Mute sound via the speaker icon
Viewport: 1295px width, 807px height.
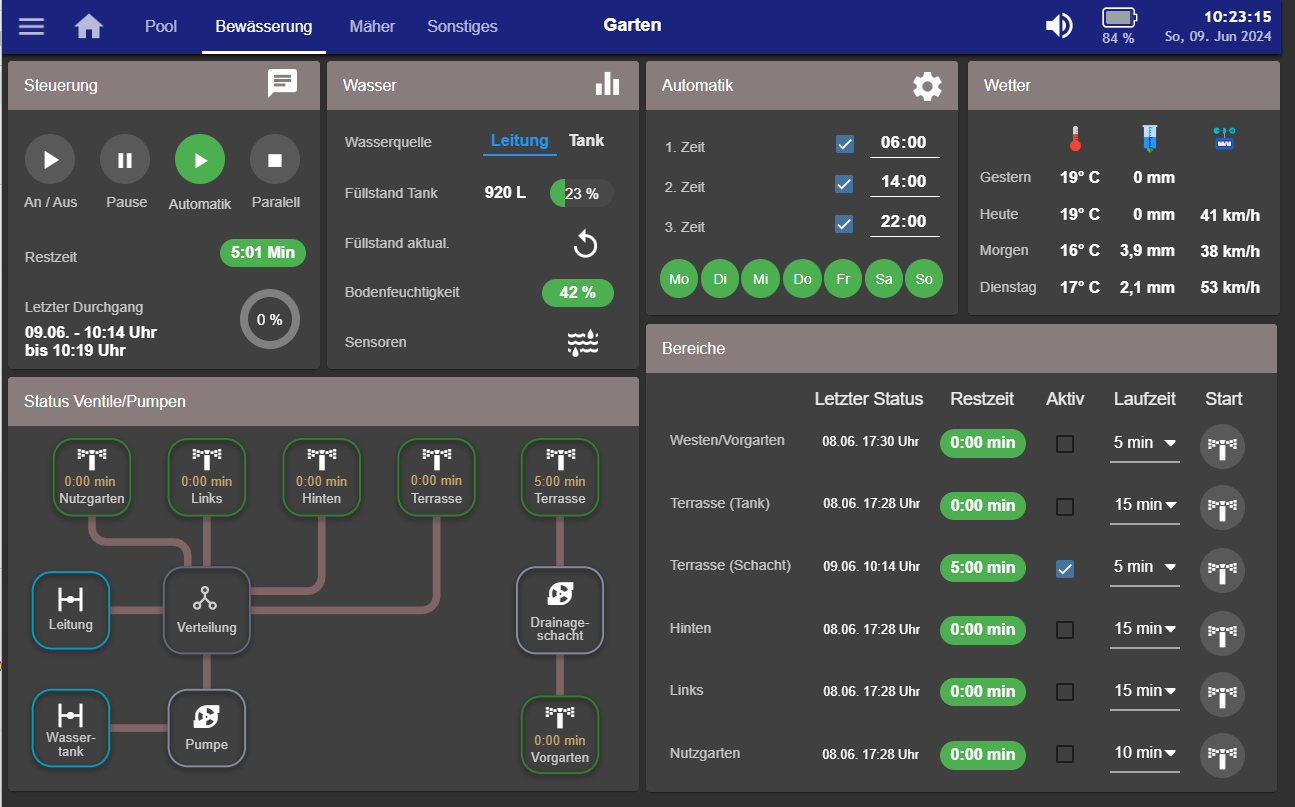point(1059,26)
